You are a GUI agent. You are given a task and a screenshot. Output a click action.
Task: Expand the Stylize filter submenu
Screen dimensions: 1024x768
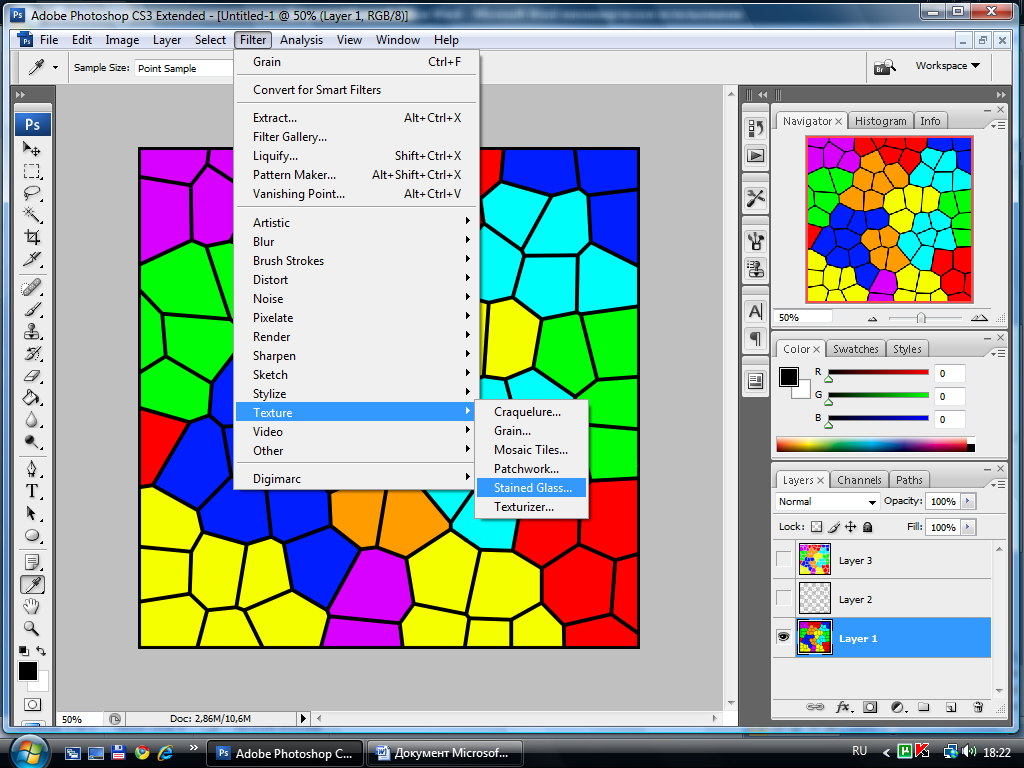pyautogui.click(x=356, y=394)
